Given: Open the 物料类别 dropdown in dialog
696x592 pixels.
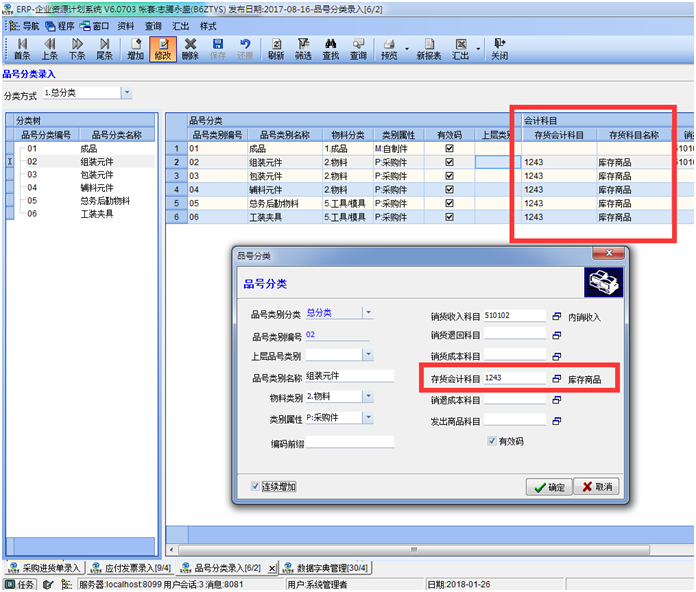Looking at the screenshot, I should (368, 397).
